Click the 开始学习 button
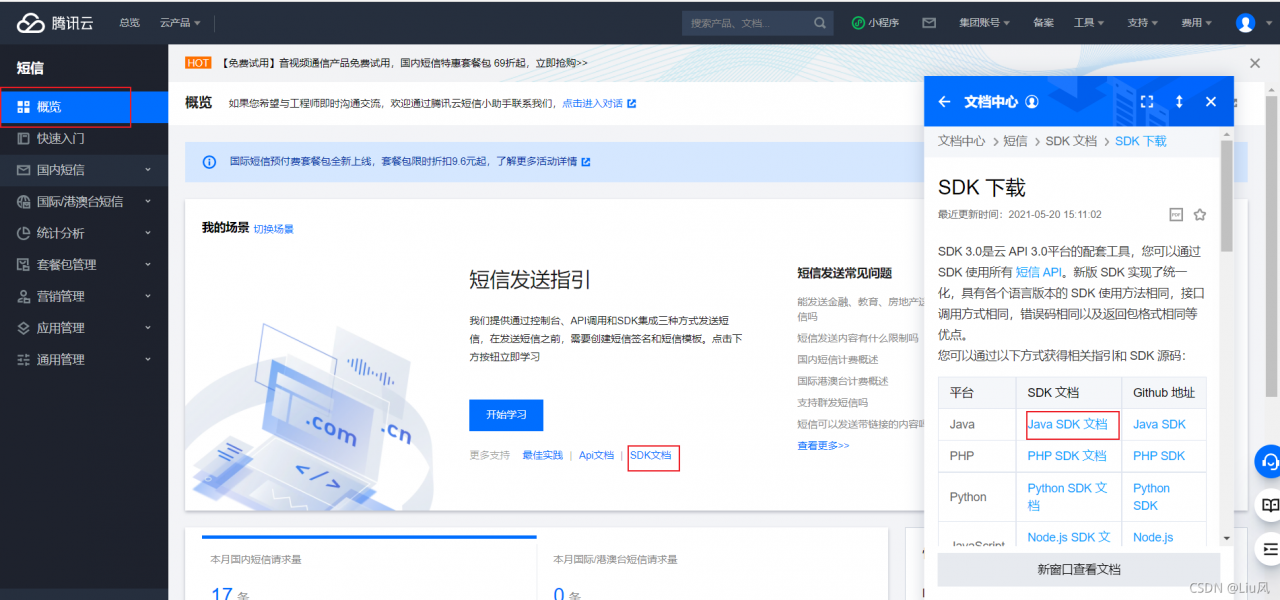Image resolution: width=1280 pixels, height=600 pixels. [x=506, y=416]
